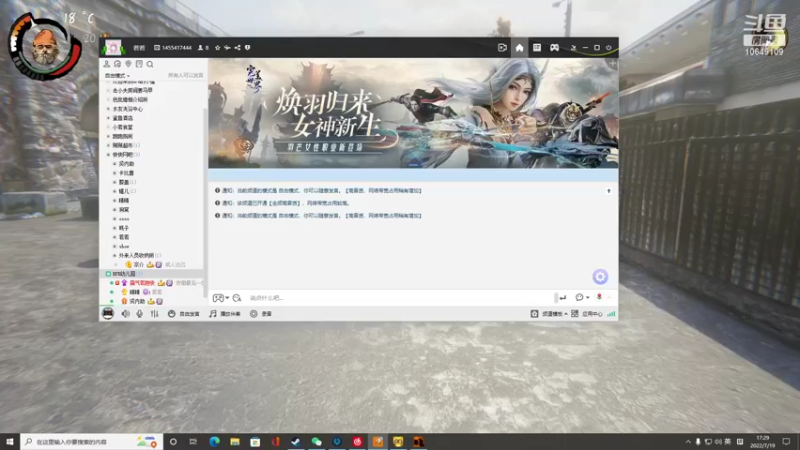Click the shield report icon in header
Screen dimensions: 800x450
(247, 47)
